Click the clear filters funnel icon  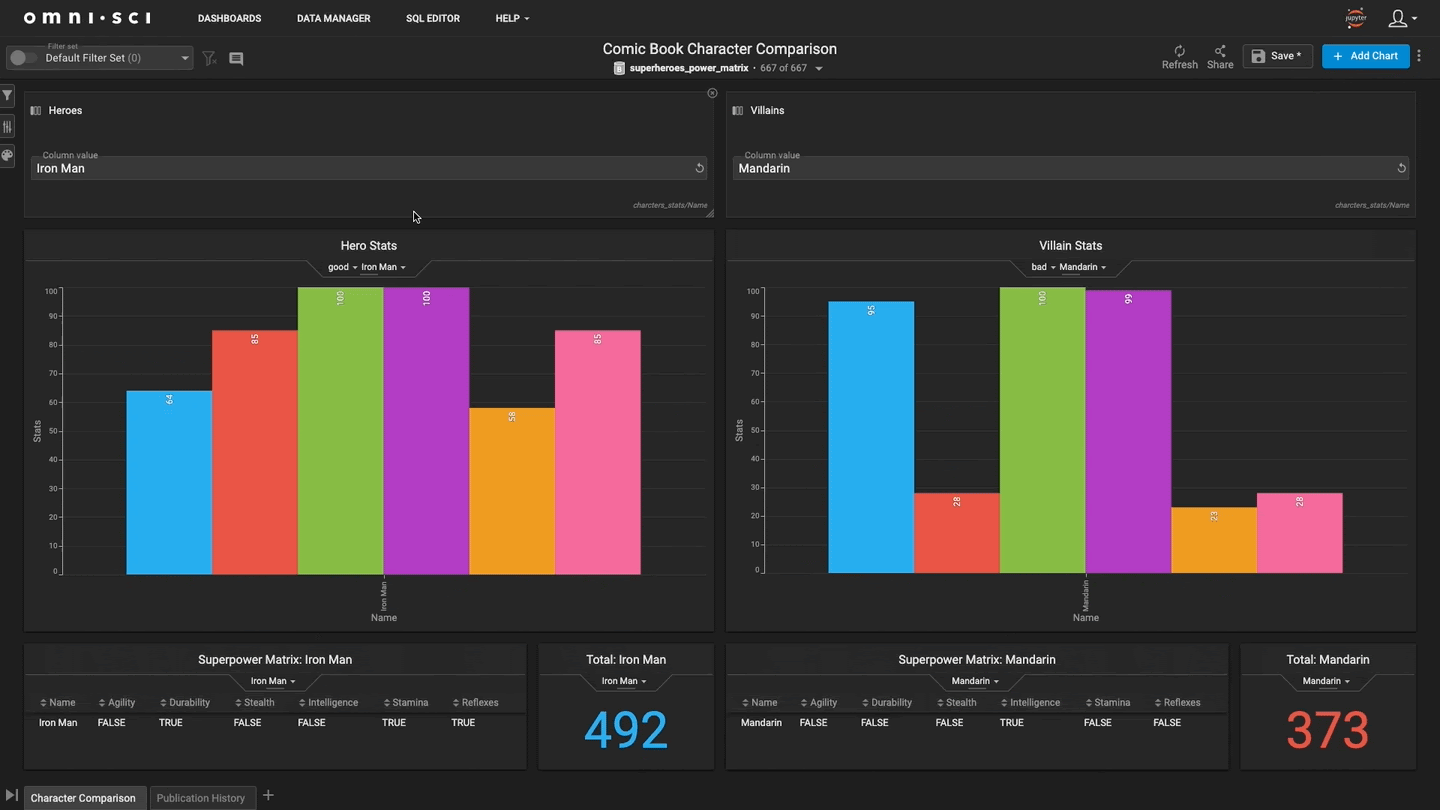click(209, 59)
